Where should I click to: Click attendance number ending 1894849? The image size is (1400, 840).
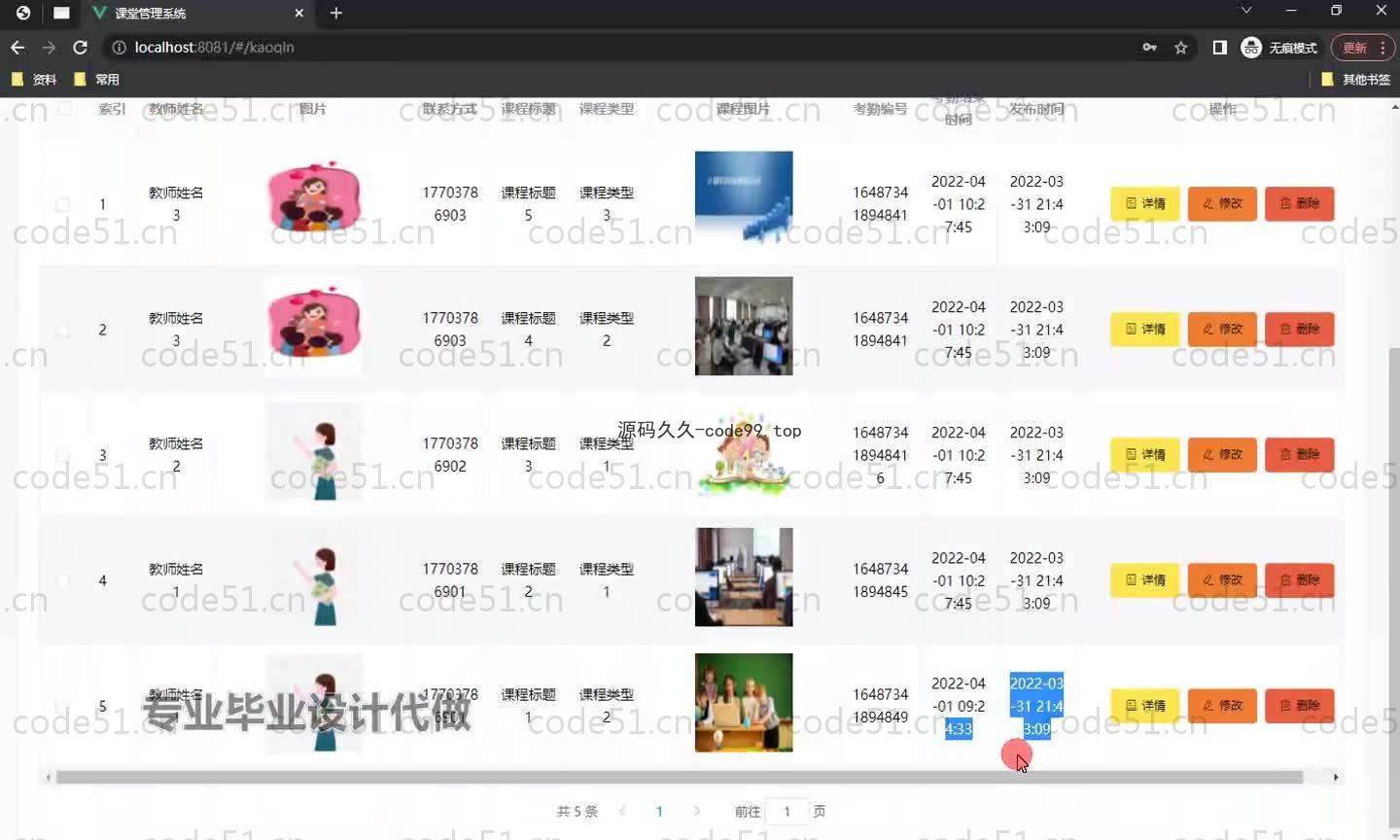tap(881, 706)
